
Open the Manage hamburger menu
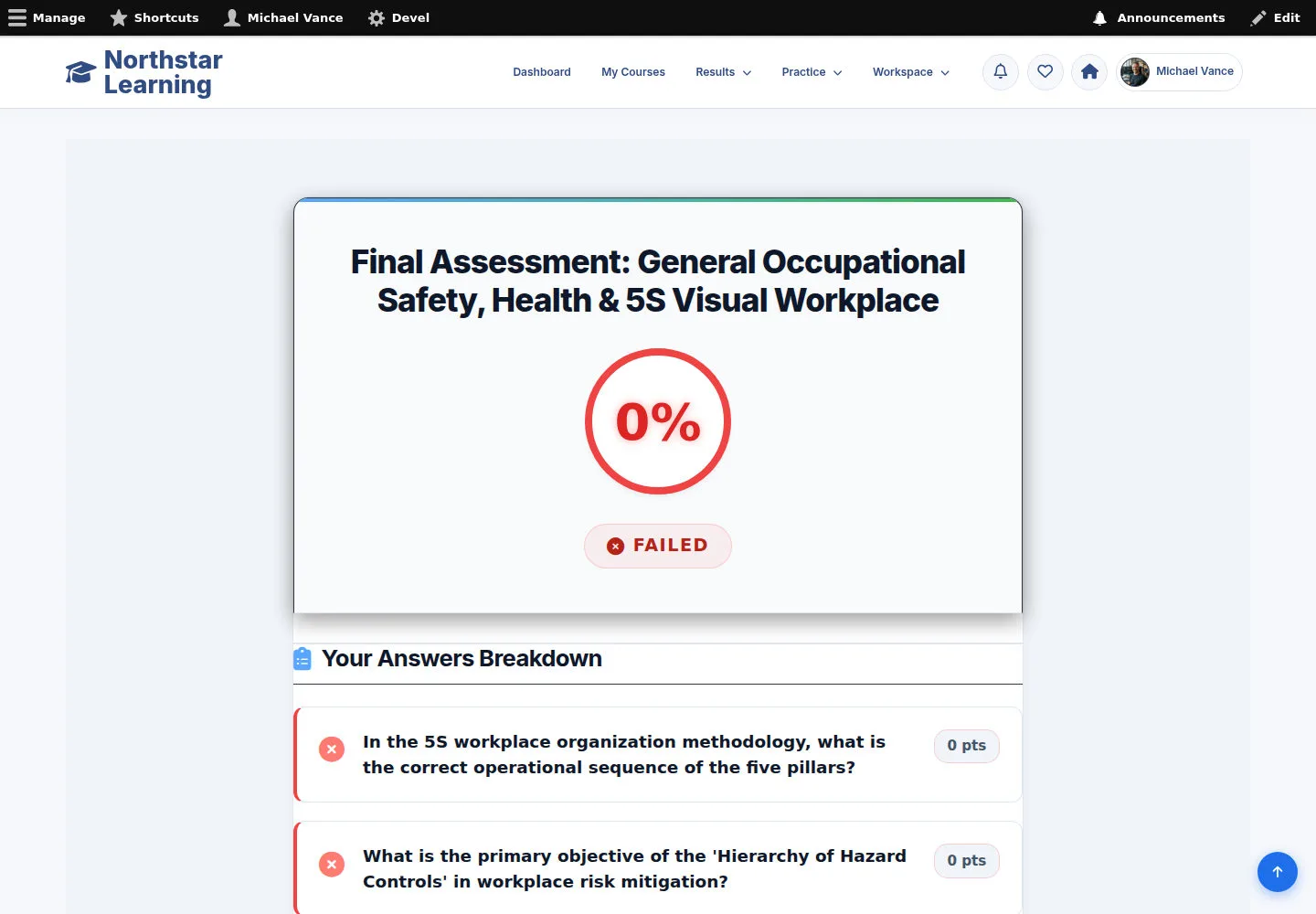(47, 17)
